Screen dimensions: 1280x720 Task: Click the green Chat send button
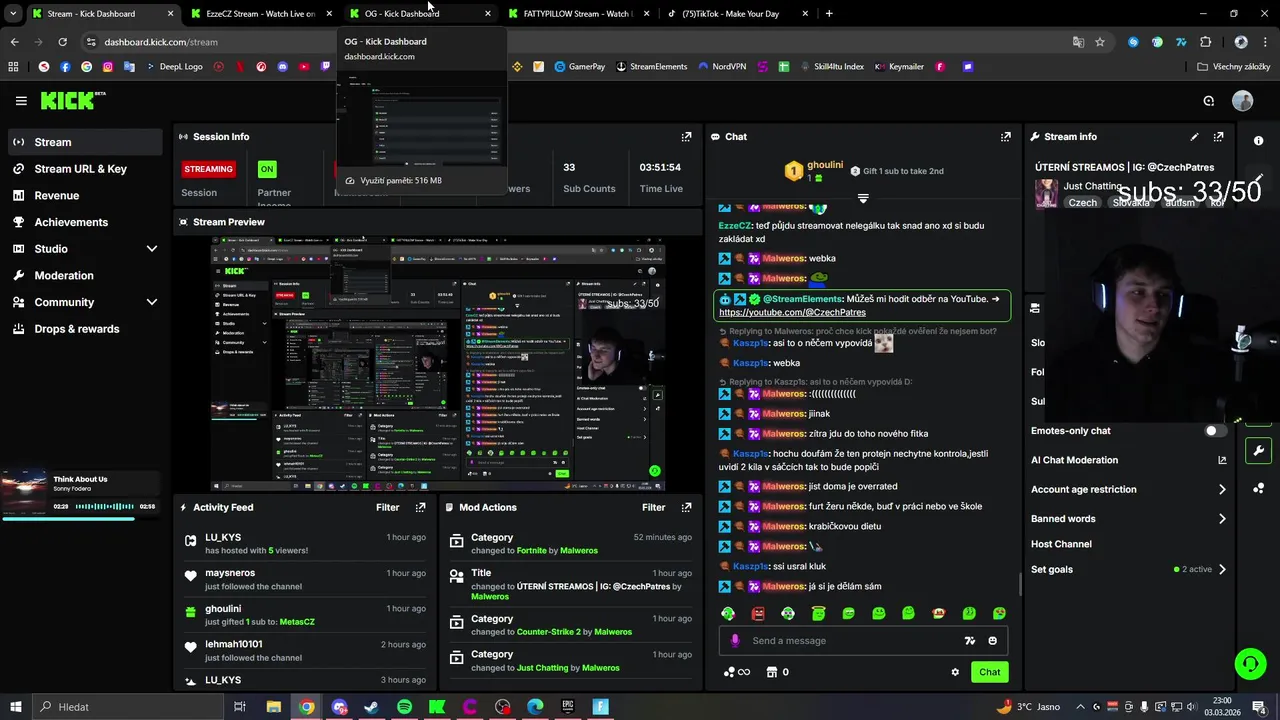click(x=989, y=672)
